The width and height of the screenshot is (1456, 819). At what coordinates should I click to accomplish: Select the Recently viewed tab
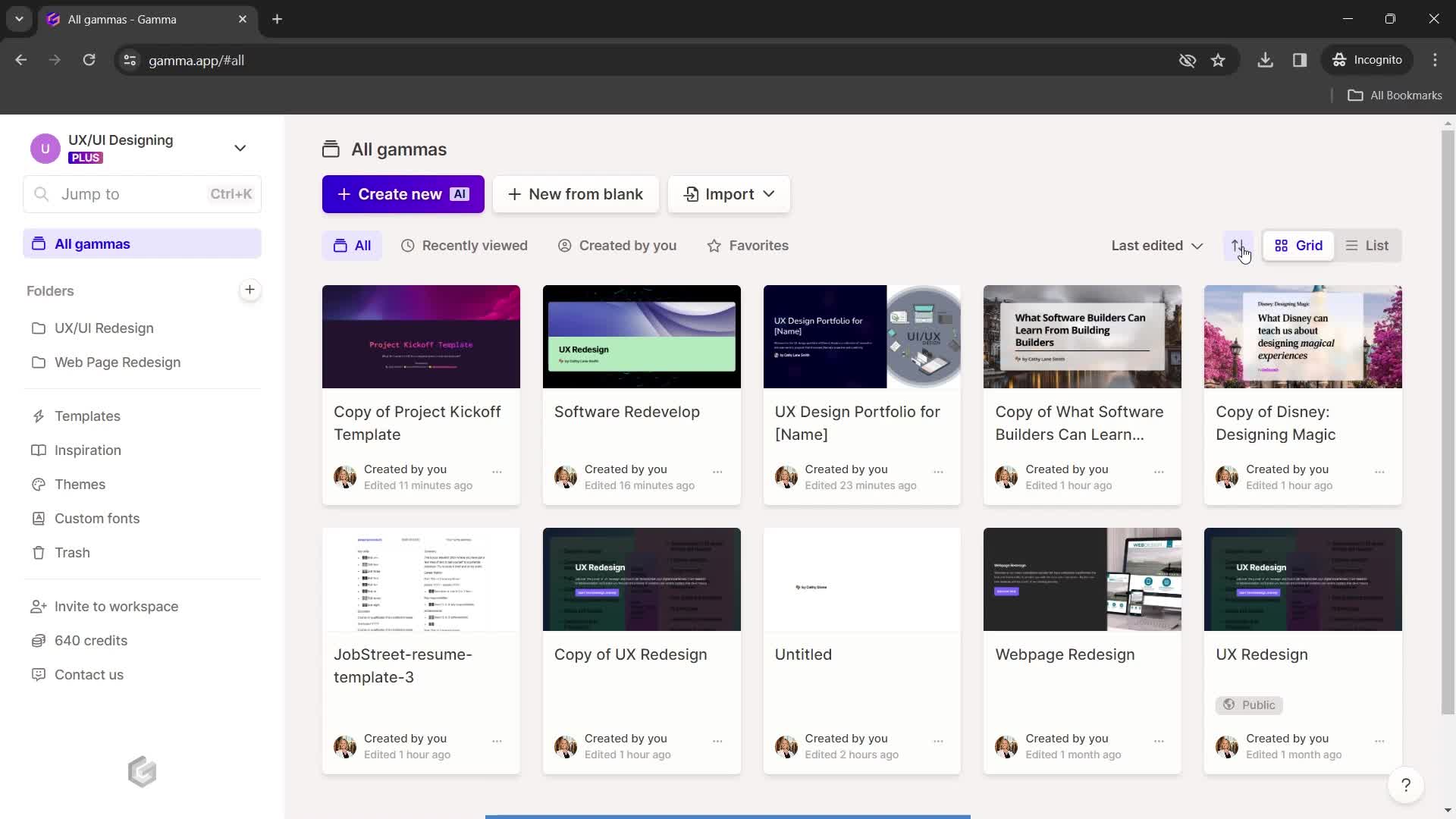[x=464, y=245]
